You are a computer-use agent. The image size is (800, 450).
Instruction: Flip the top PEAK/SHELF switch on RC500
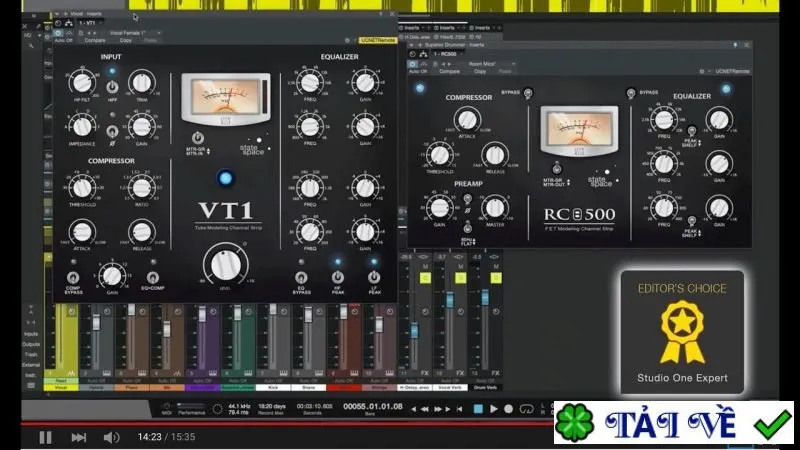pyautogui.click(x=691, y=131)
